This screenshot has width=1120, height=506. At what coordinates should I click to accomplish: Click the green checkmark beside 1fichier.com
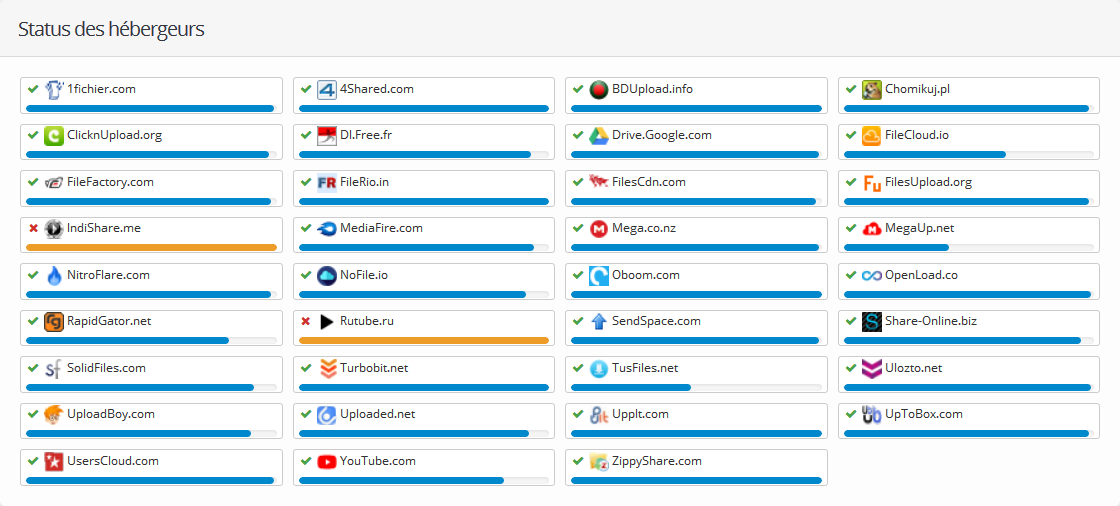pos(33,89)
